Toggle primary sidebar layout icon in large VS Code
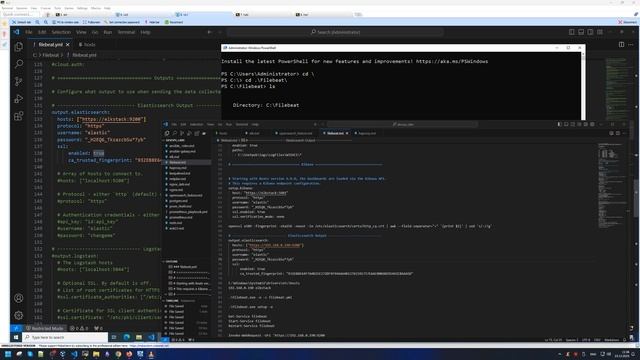 pyautogui.click(x=571, y=32)
